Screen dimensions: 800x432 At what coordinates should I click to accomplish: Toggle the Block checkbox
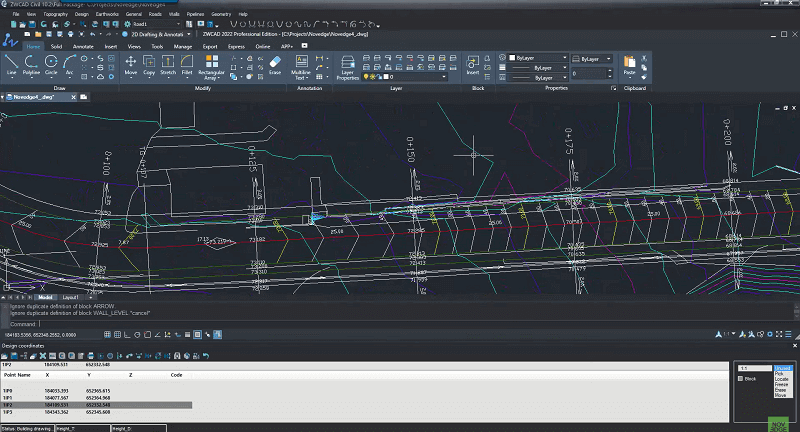click(x=740, y=379)
